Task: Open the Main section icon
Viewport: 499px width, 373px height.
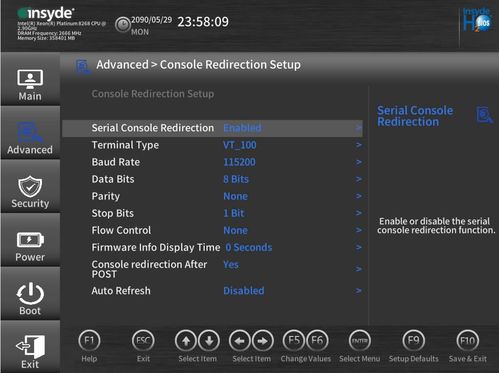Action: (x=30, y=79)
